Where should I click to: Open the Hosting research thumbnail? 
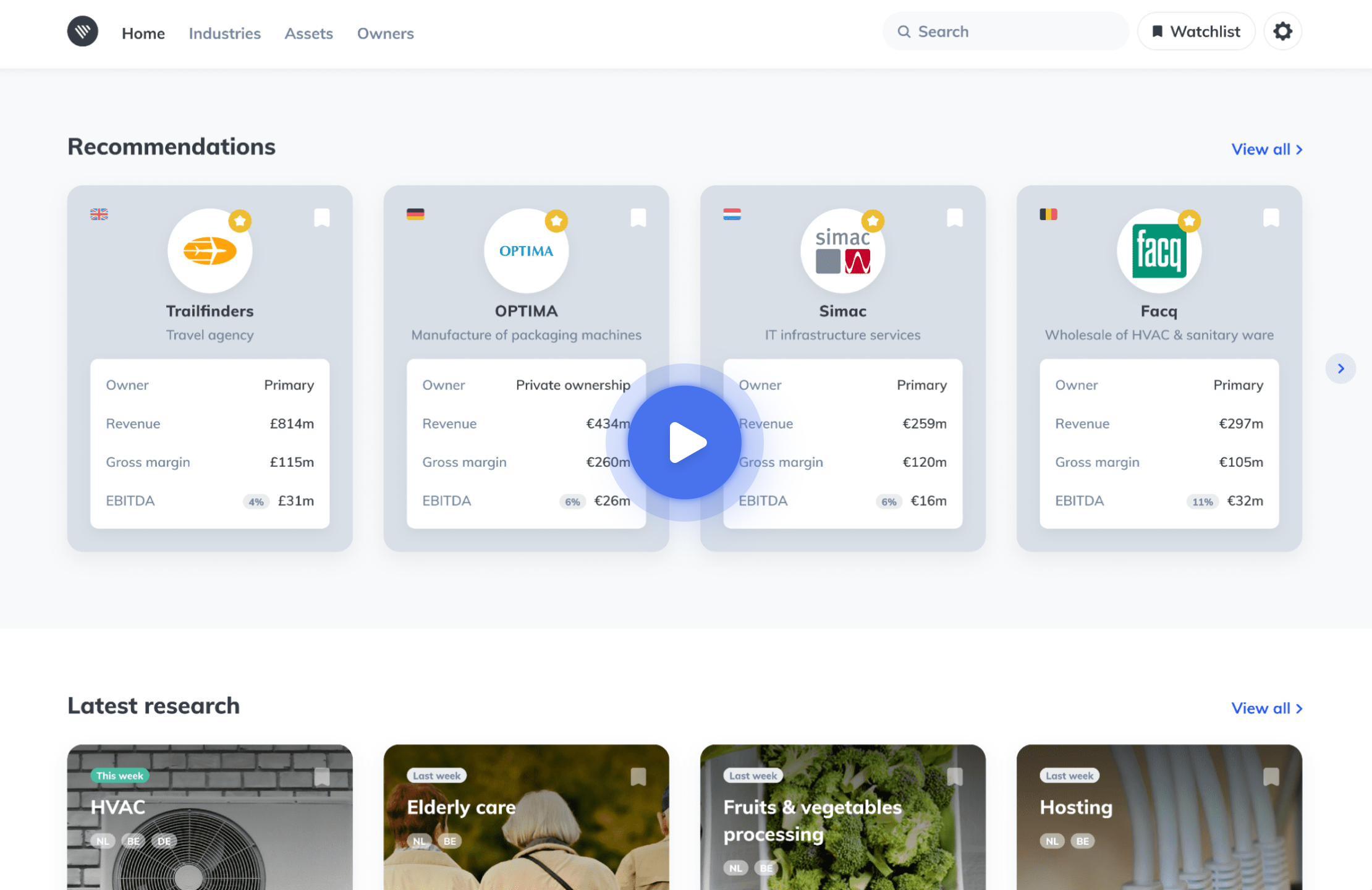(x=1159, y=817)
